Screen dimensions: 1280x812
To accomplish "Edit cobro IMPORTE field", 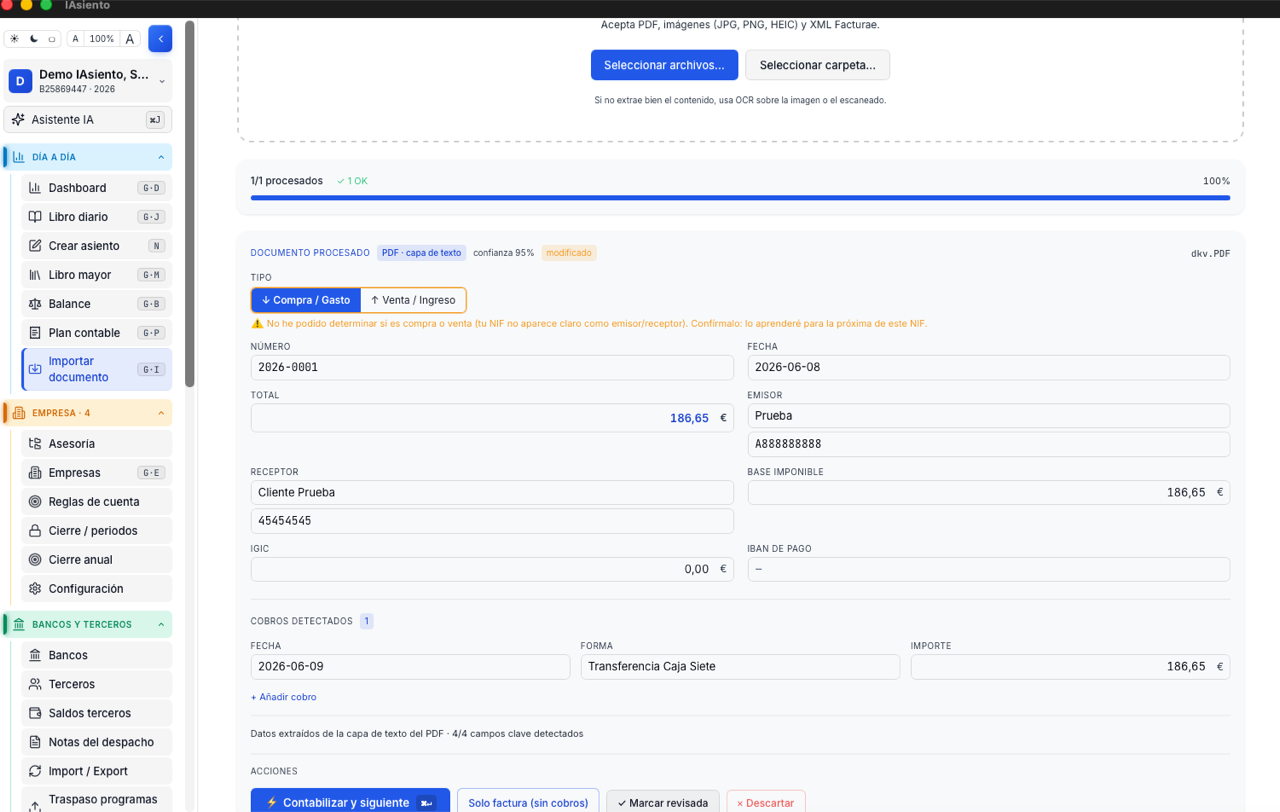I will [1070, 667].
